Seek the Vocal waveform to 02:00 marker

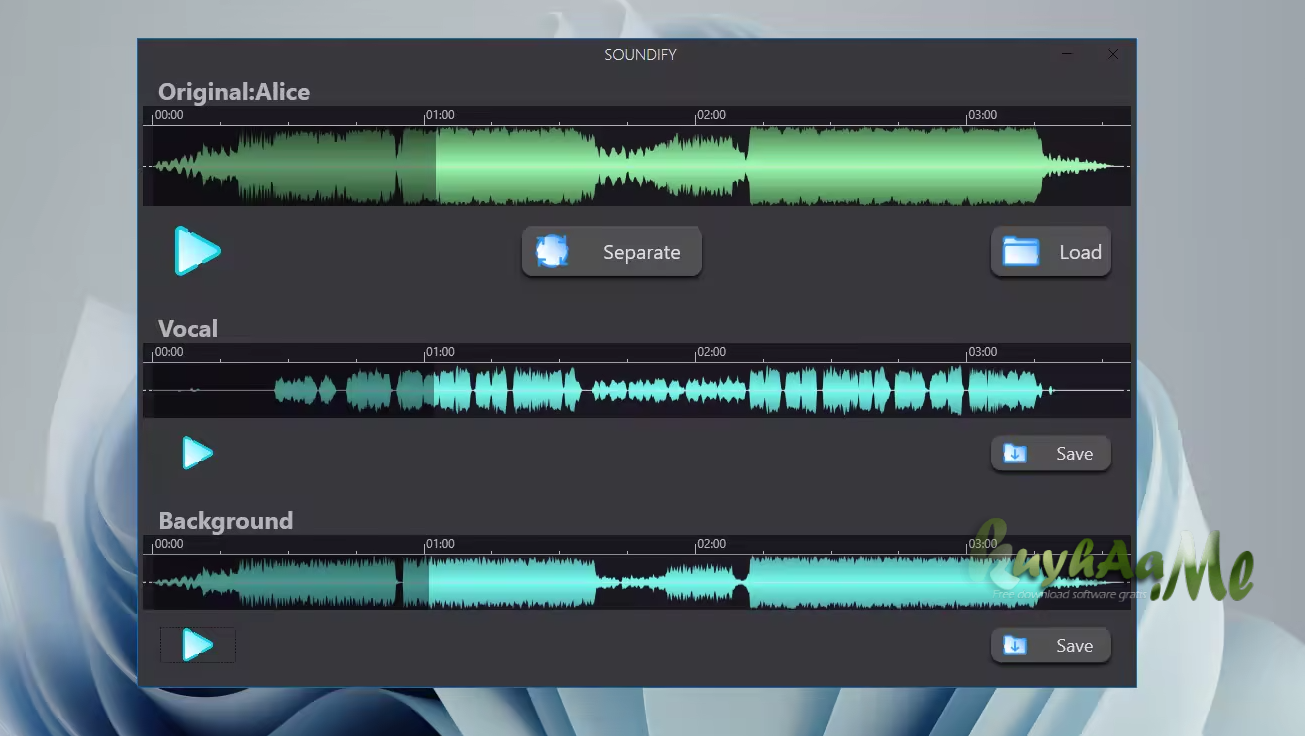[711, 352]
